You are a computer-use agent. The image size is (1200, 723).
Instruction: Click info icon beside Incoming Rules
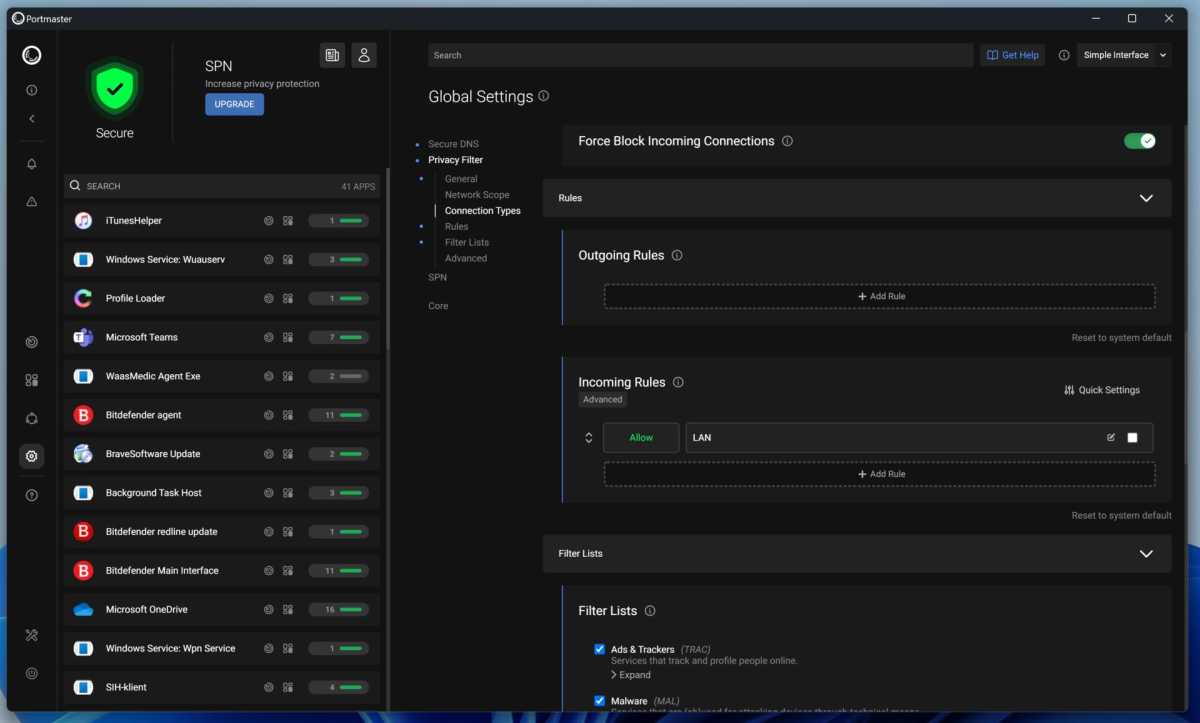pos(678,382)
